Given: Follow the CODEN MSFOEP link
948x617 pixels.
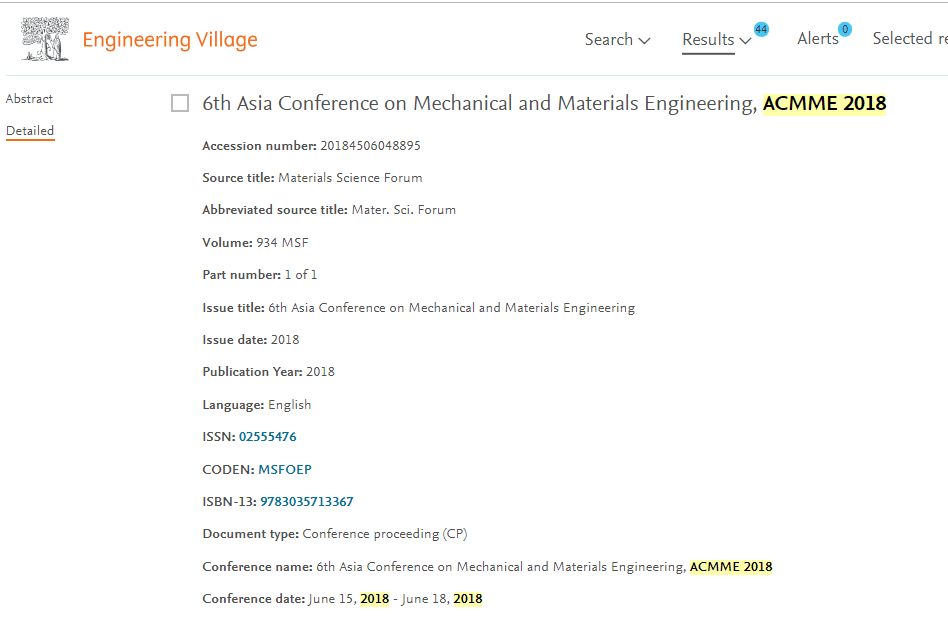Looking at the screenshot, I should point(285,470).
